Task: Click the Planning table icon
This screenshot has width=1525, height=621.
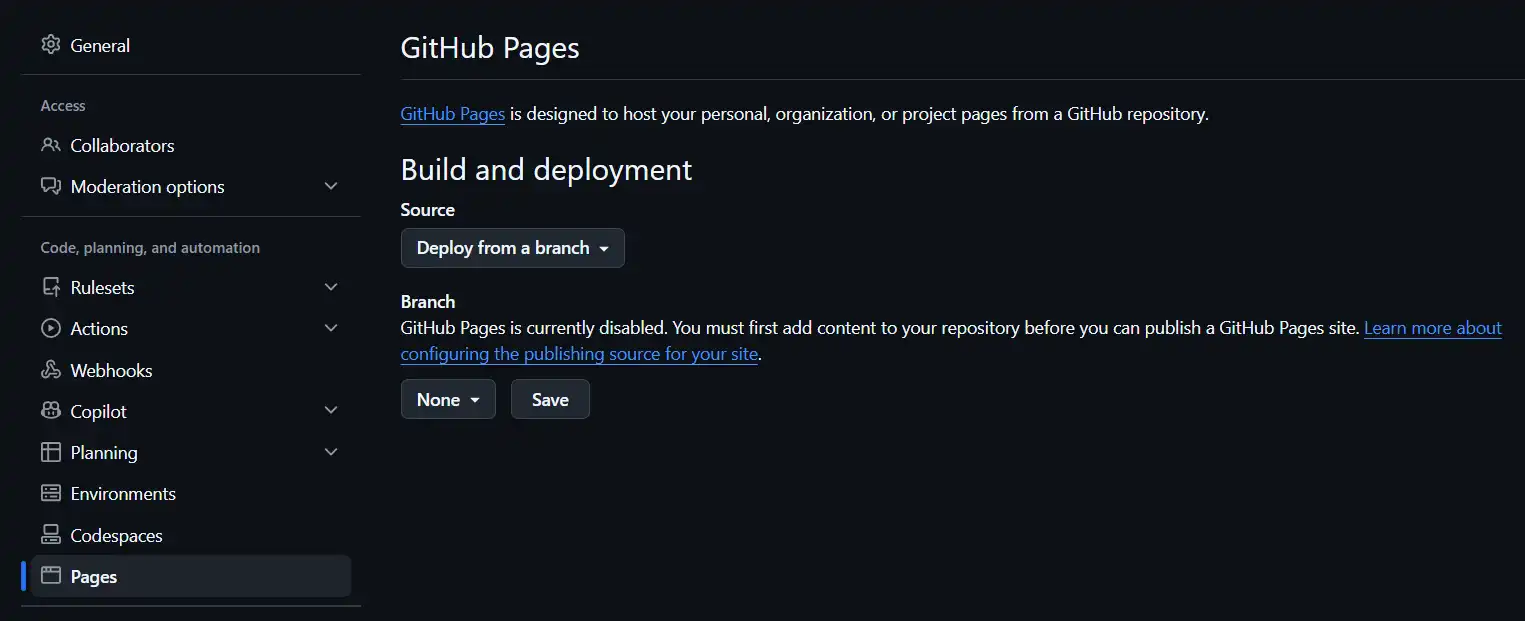Action: click(x=50, y=452)
